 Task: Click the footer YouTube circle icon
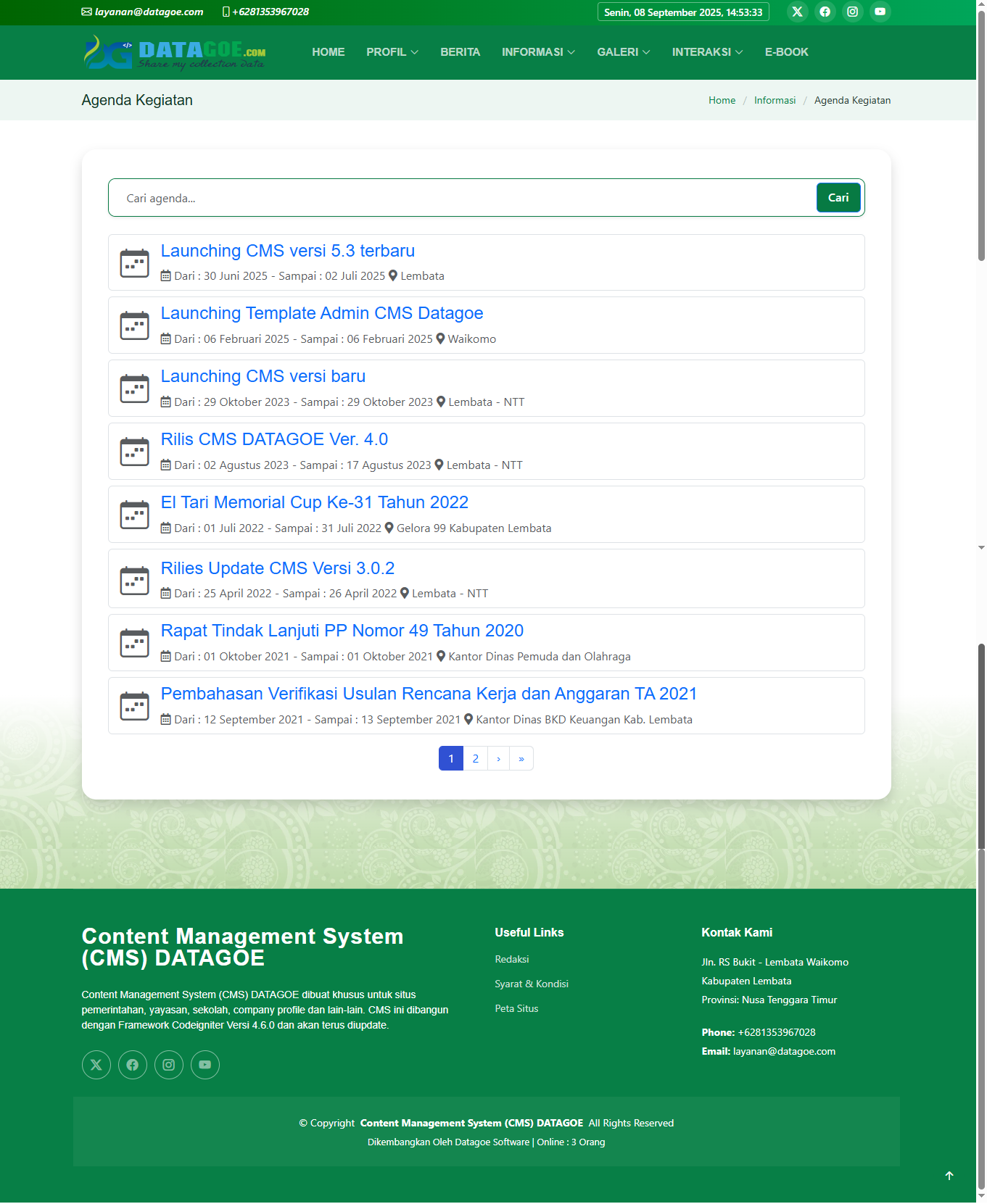tap(205, 1065)
